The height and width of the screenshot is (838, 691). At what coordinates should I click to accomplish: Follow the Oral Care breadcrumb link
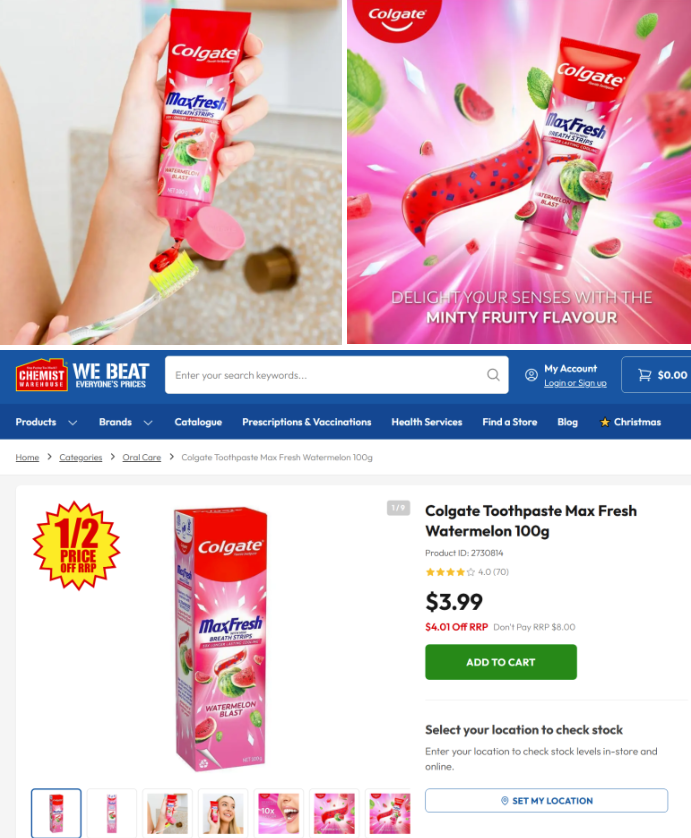coord(142,457)
